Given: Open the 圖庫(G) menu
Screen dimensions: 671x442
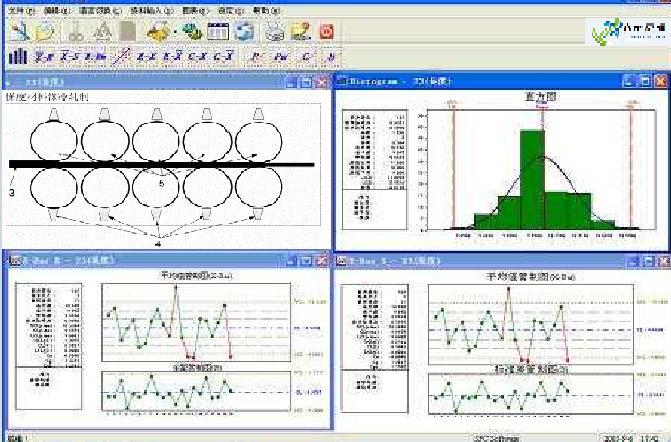Looking at the screenshot, I should click(195, 11).
